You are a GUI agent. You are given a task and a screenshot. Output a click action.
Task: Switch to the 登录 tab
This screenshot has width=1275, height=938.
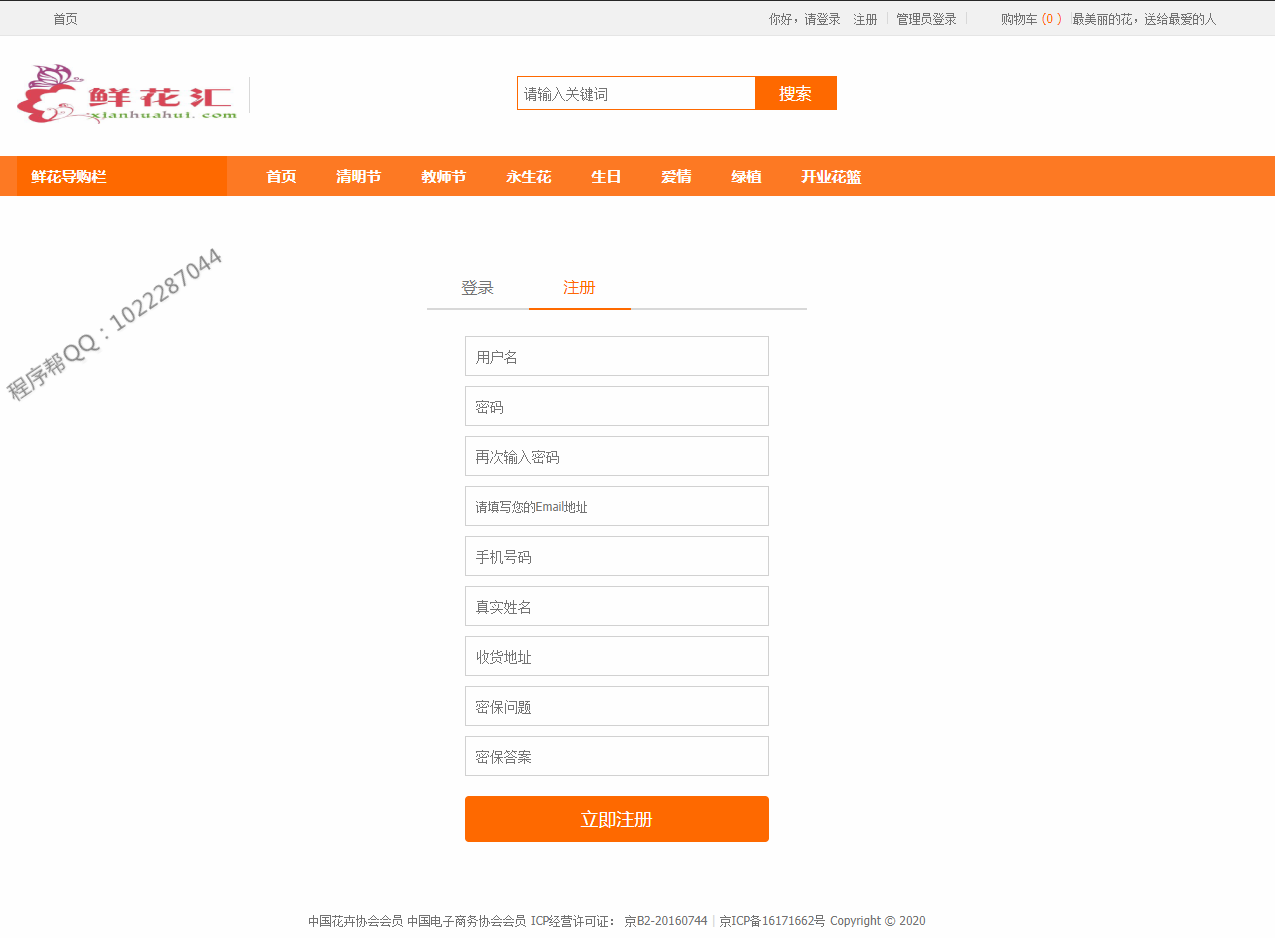(477, 288)
